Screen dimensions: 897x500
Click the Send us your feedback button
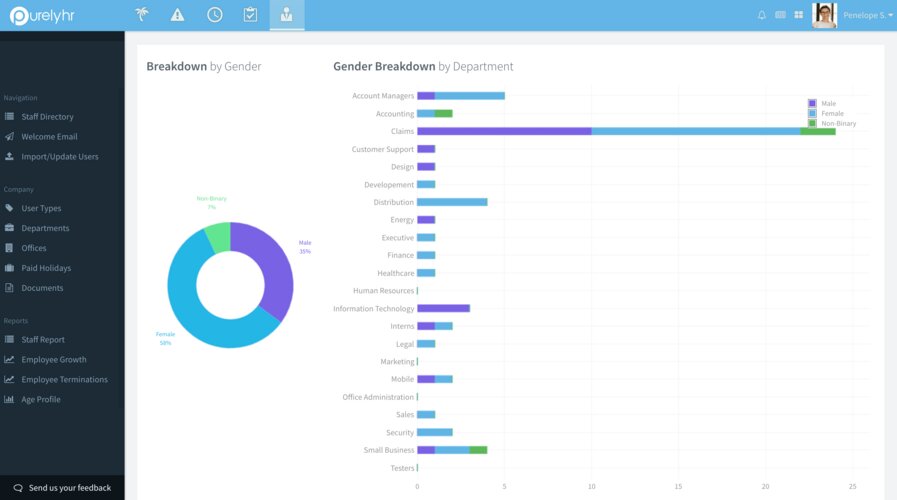tap(62, 488)
